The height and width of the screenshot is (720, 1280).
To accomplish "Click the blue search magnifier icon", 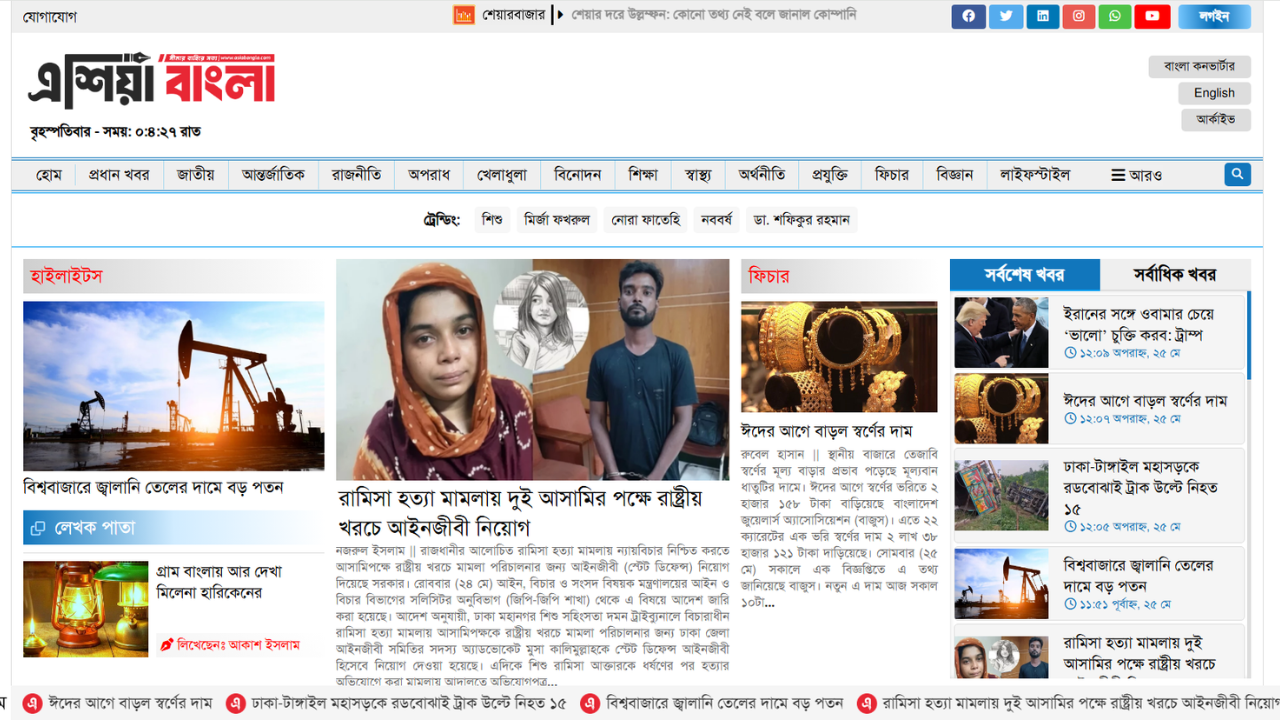I will coord(1237,174).
